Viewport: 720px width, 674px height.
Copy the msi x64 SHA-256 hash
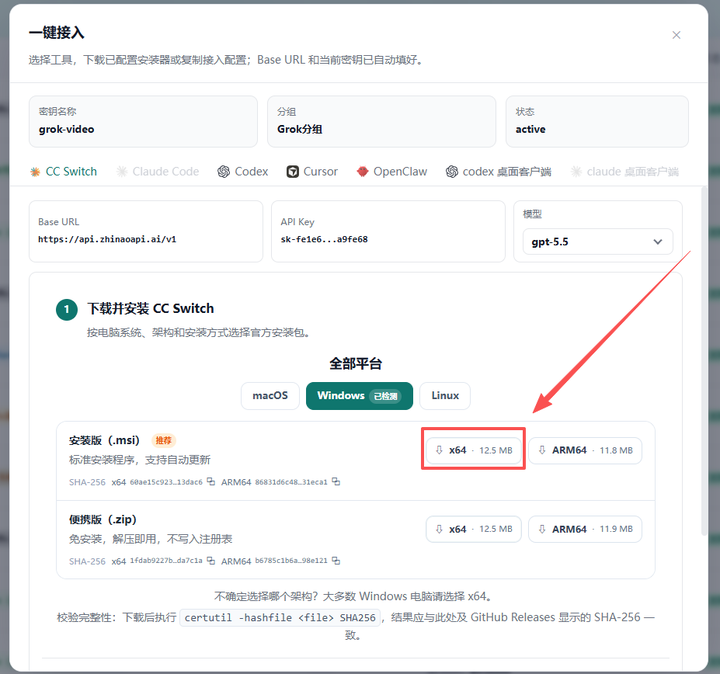[211, 482]
